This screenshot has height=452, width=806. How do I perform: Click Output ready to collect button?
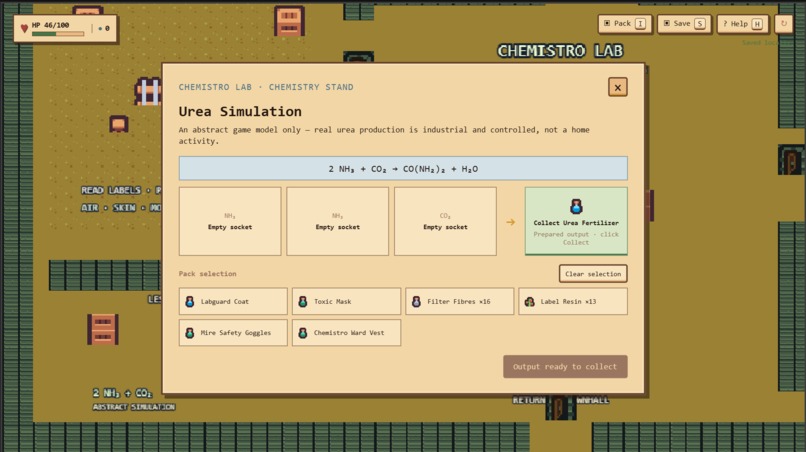(565, 367)
